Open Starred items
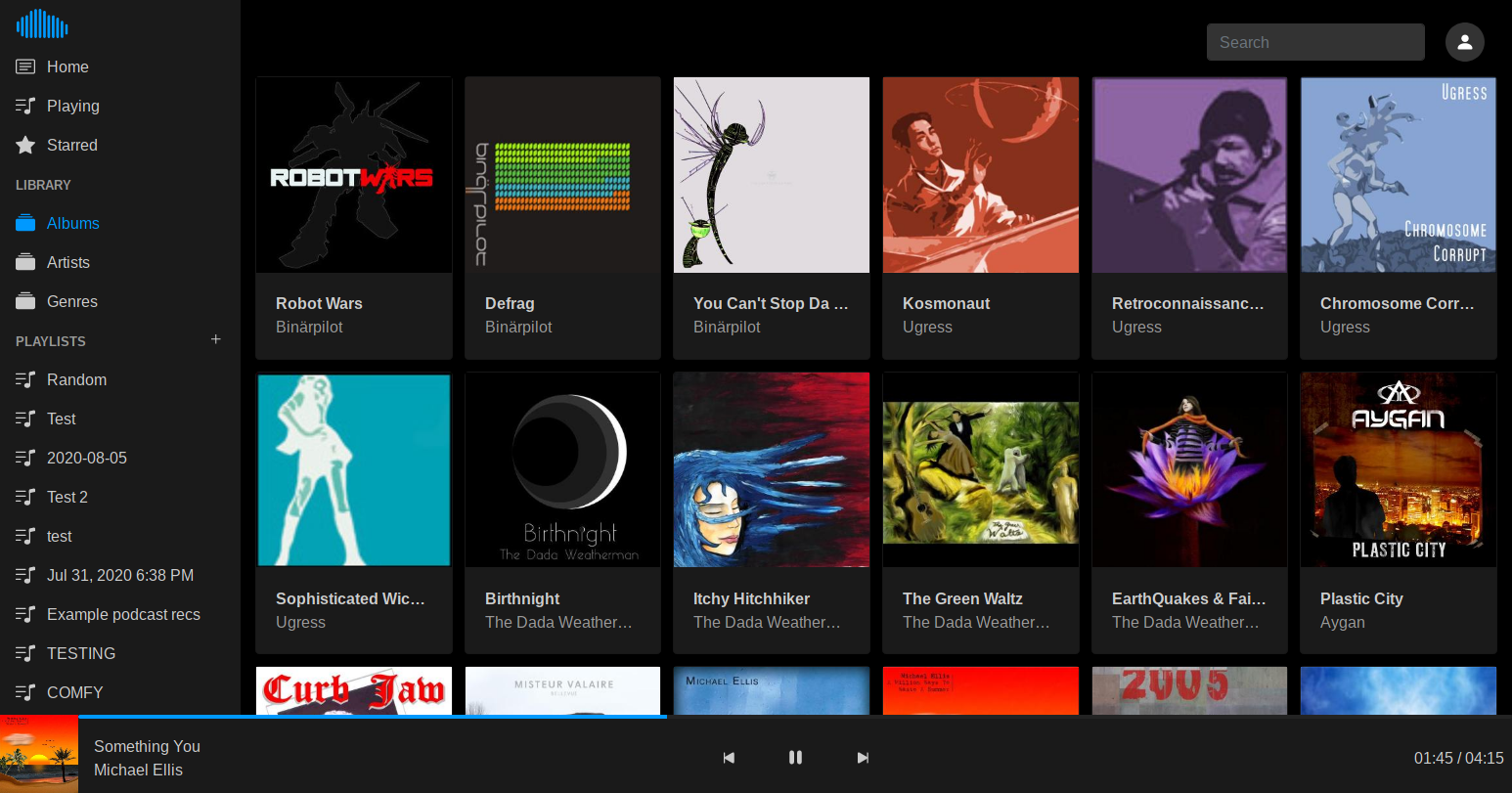The width and height of the screenshot is (1512, 793). (120, 145)
